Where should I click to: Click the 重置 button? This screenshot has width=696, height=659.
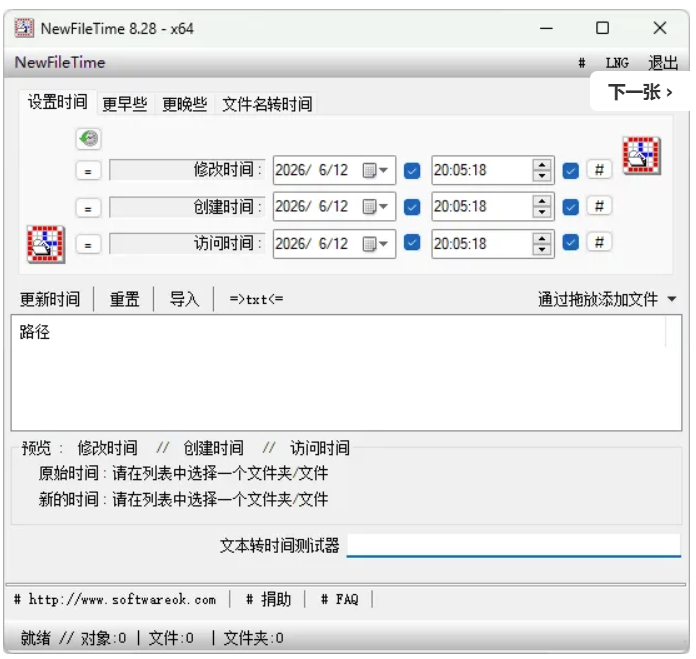coord(125,300)
